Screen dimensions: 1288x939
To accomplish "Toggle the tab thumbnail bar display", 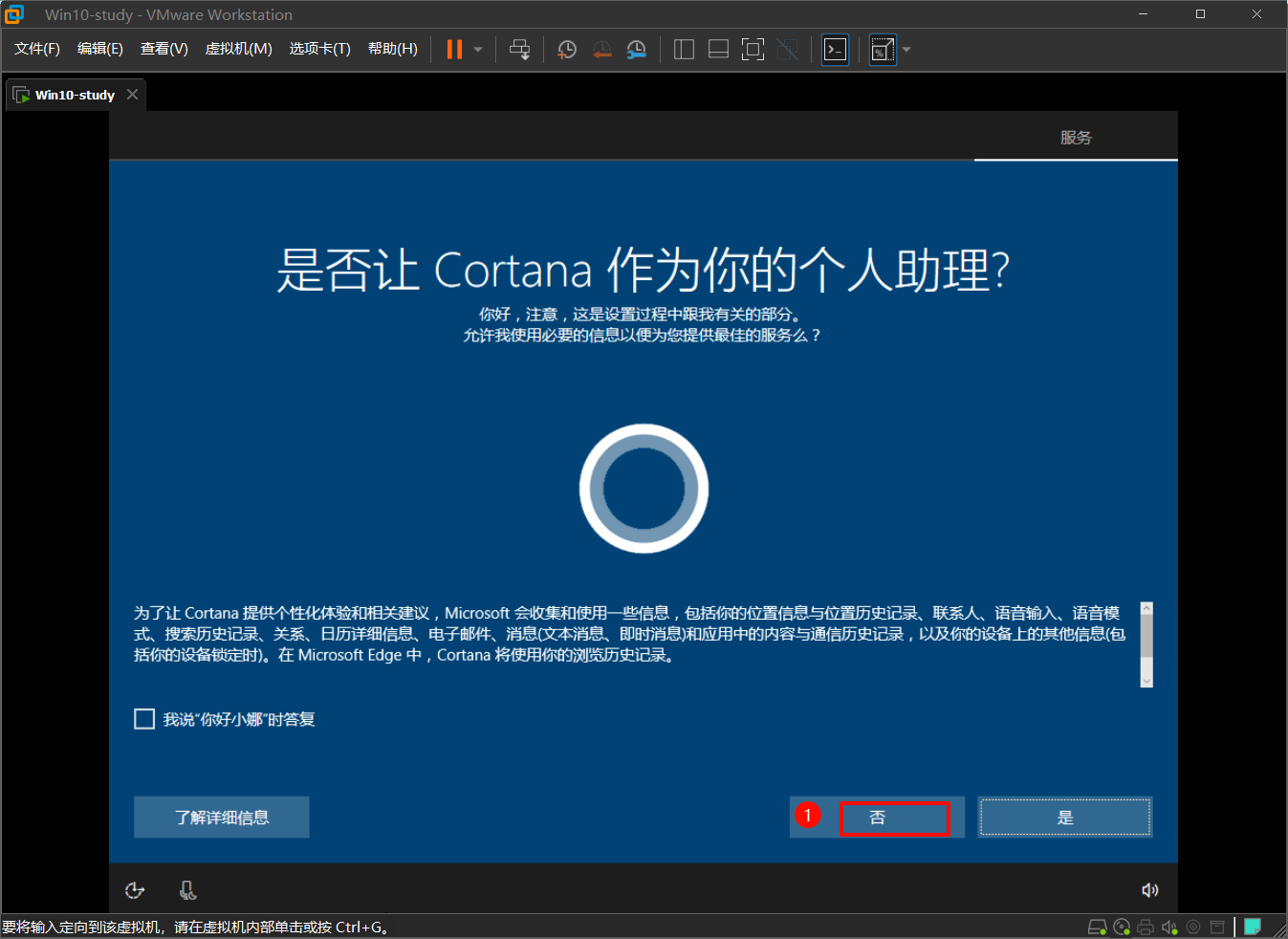I will coord(717,49).
